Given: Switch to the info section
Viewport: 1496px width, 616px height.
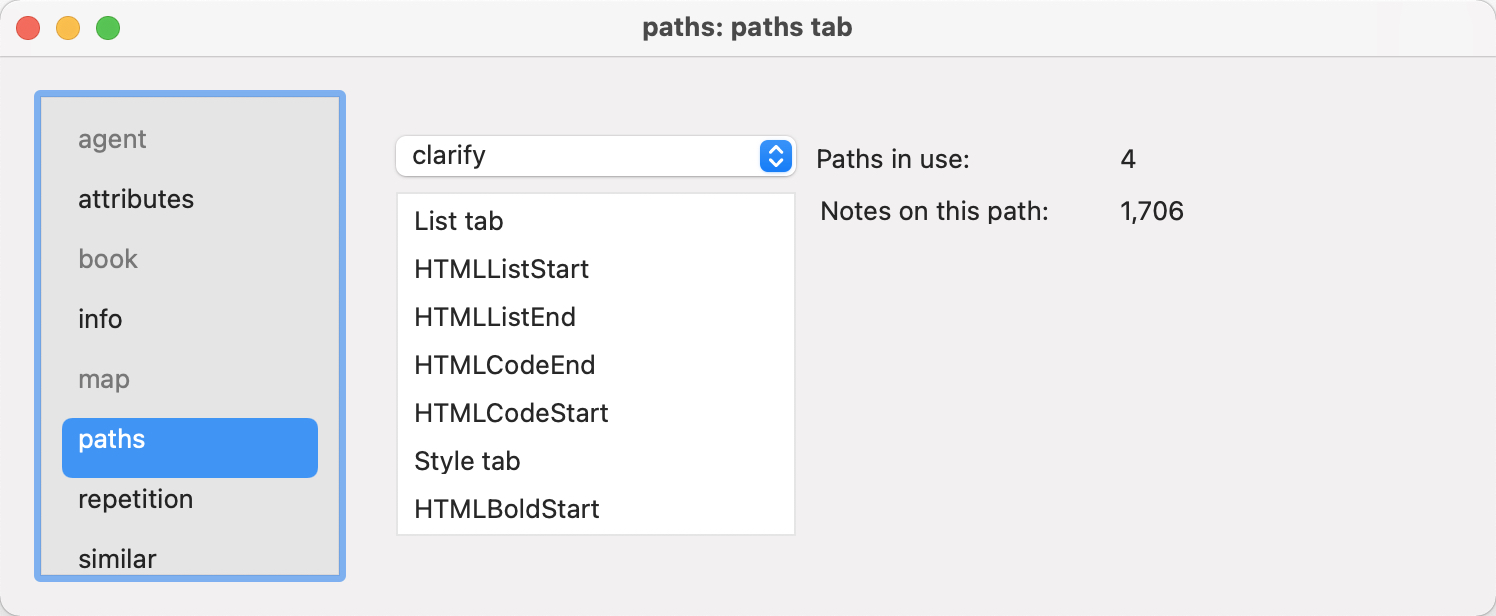Looking at the screenshot, I should pos(100,319).
